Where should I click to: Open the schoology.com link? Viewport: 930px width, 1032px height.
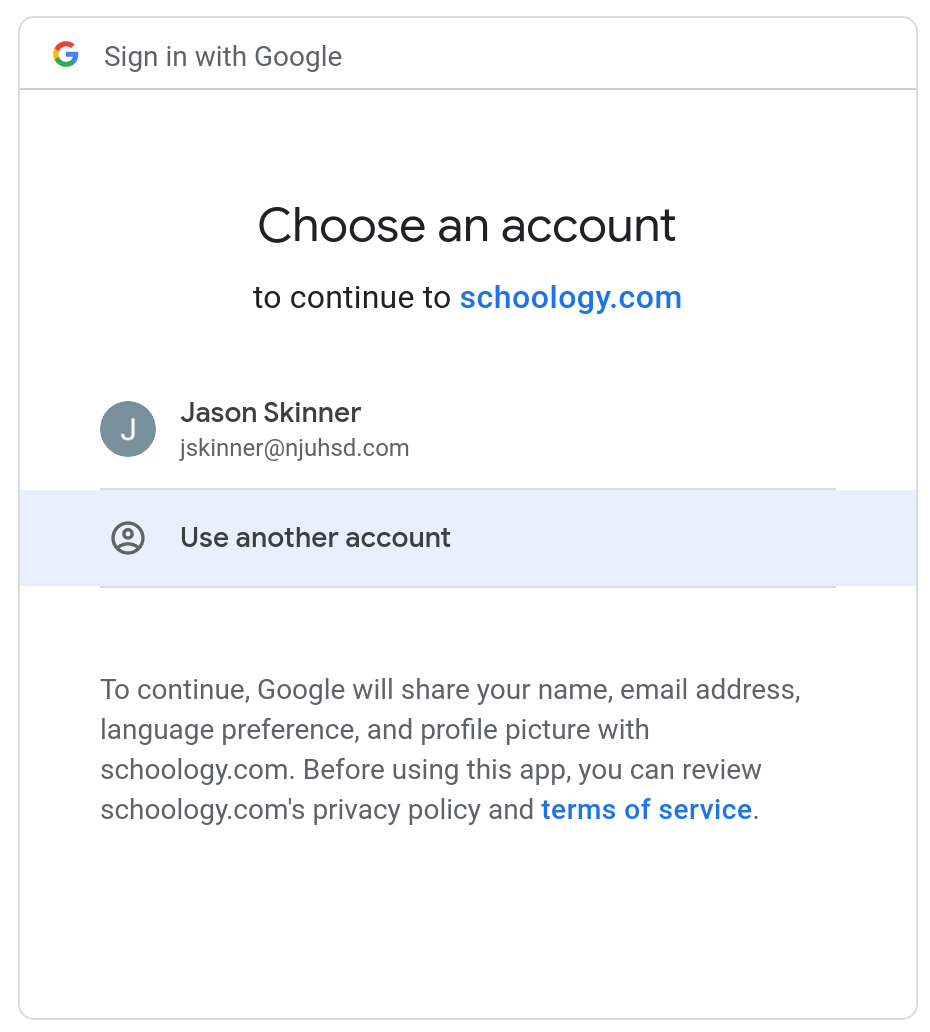571,297
